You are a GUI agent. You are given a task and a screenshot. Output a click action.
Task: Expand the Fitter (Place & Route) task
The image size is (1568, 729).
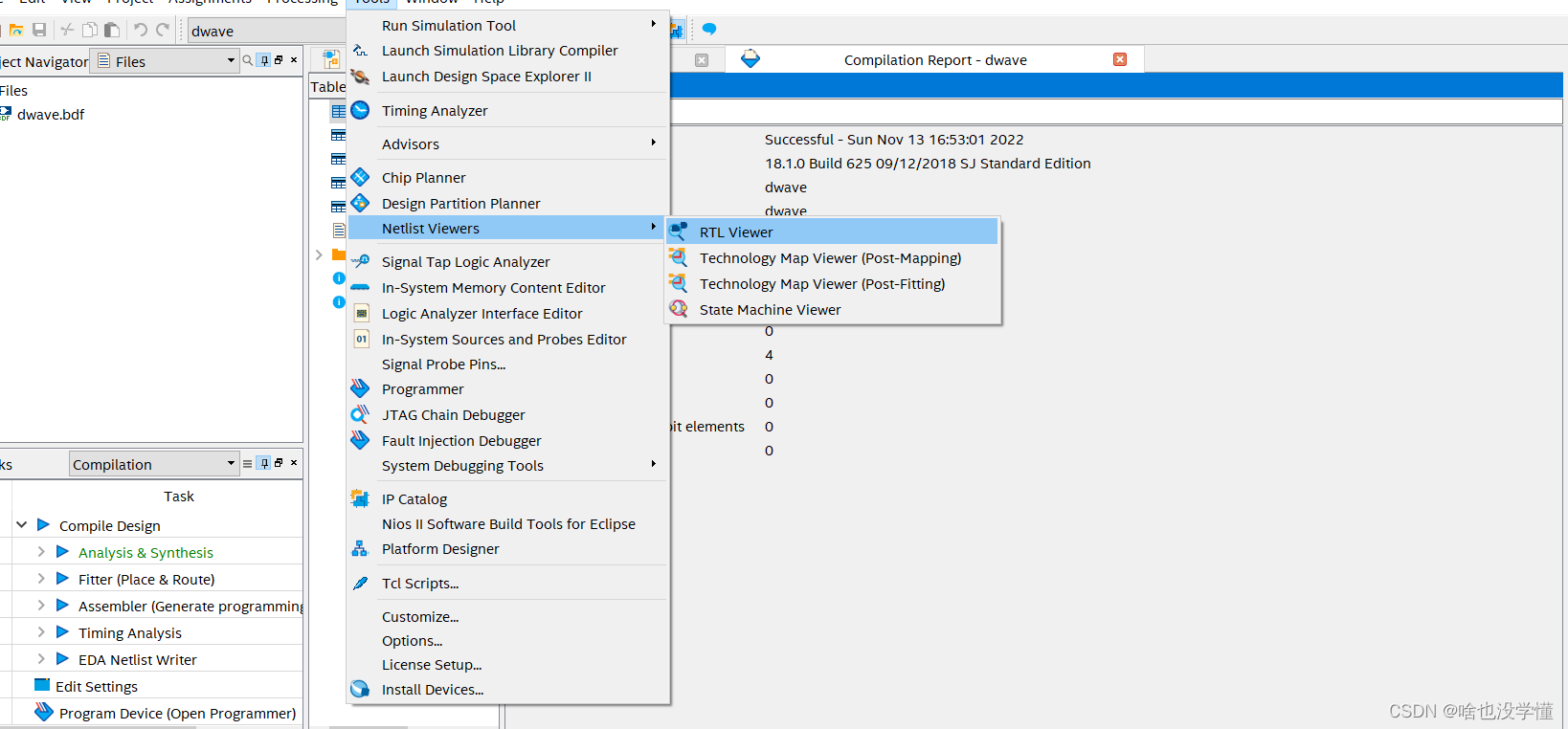41,579
